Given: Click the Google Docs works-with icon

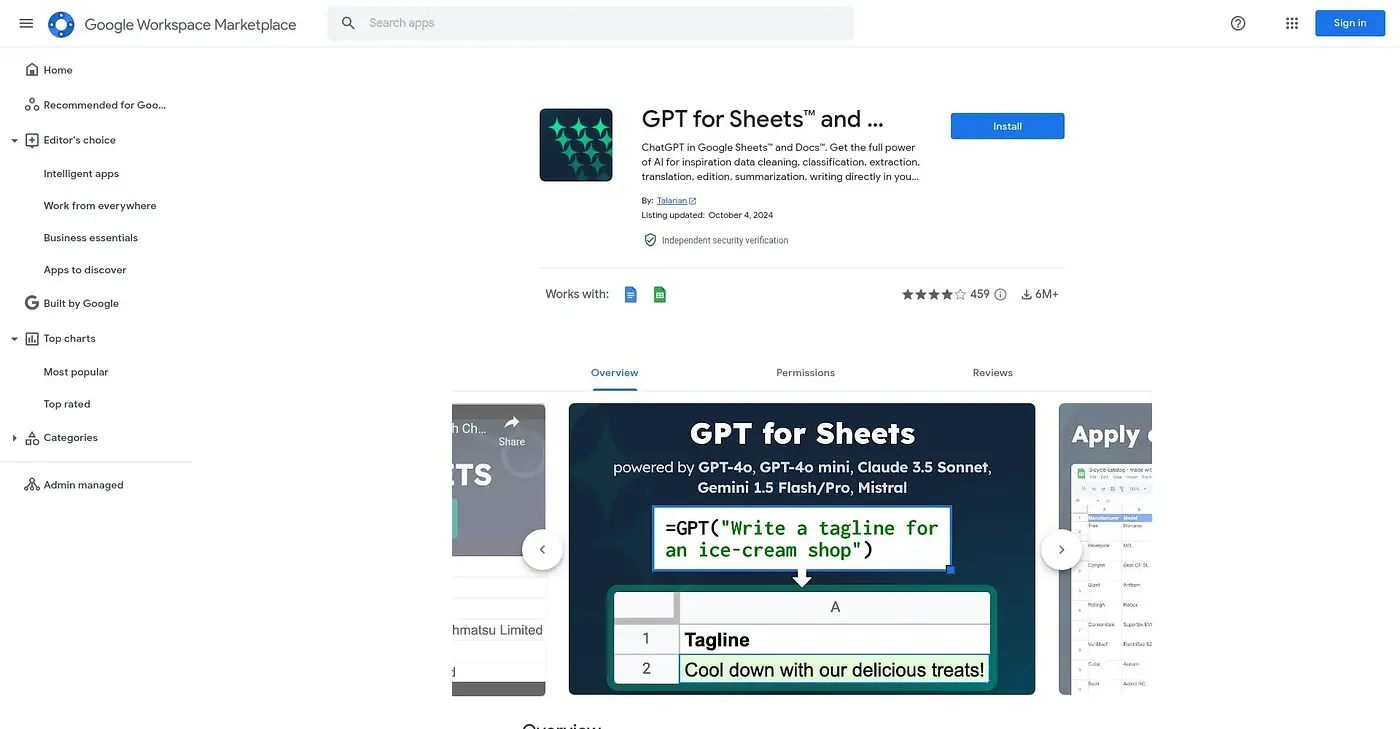Looking at the screenshot, I should tap(630, 294).
